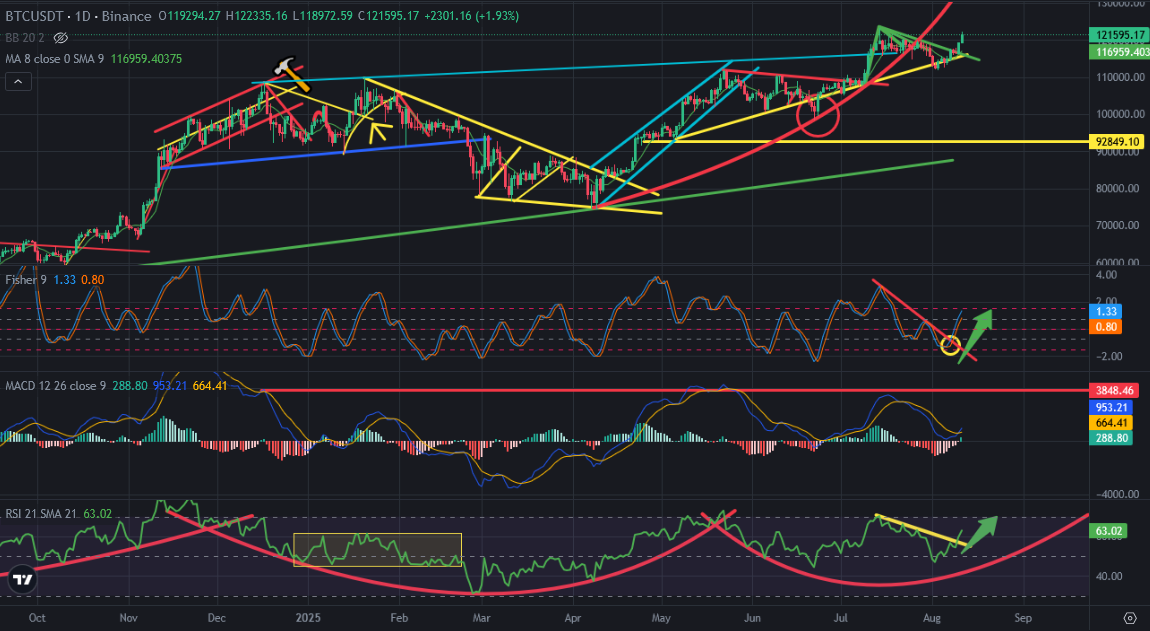Select the red circle drawing on the price chart
This screenshot has height=631, width=1150.
817,115
